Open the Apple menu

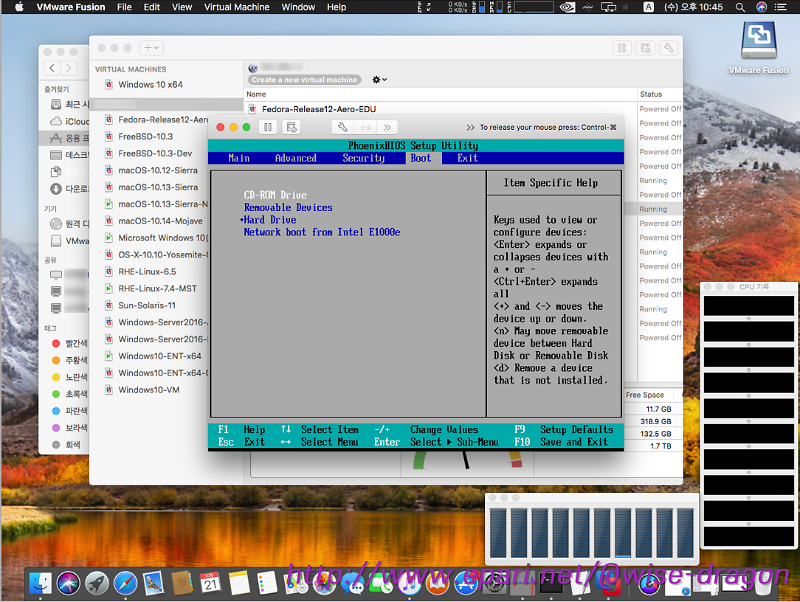[x=19, y=7]
